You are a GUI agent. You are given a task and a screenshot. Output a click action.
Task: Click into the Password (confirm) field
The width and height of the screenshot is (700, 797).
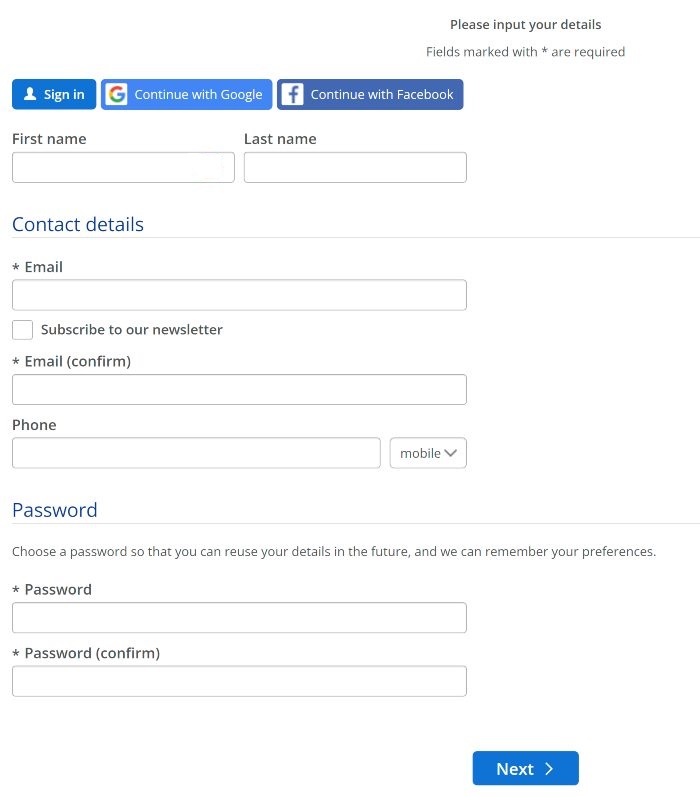pyautogui.click(x=239, y=681)
